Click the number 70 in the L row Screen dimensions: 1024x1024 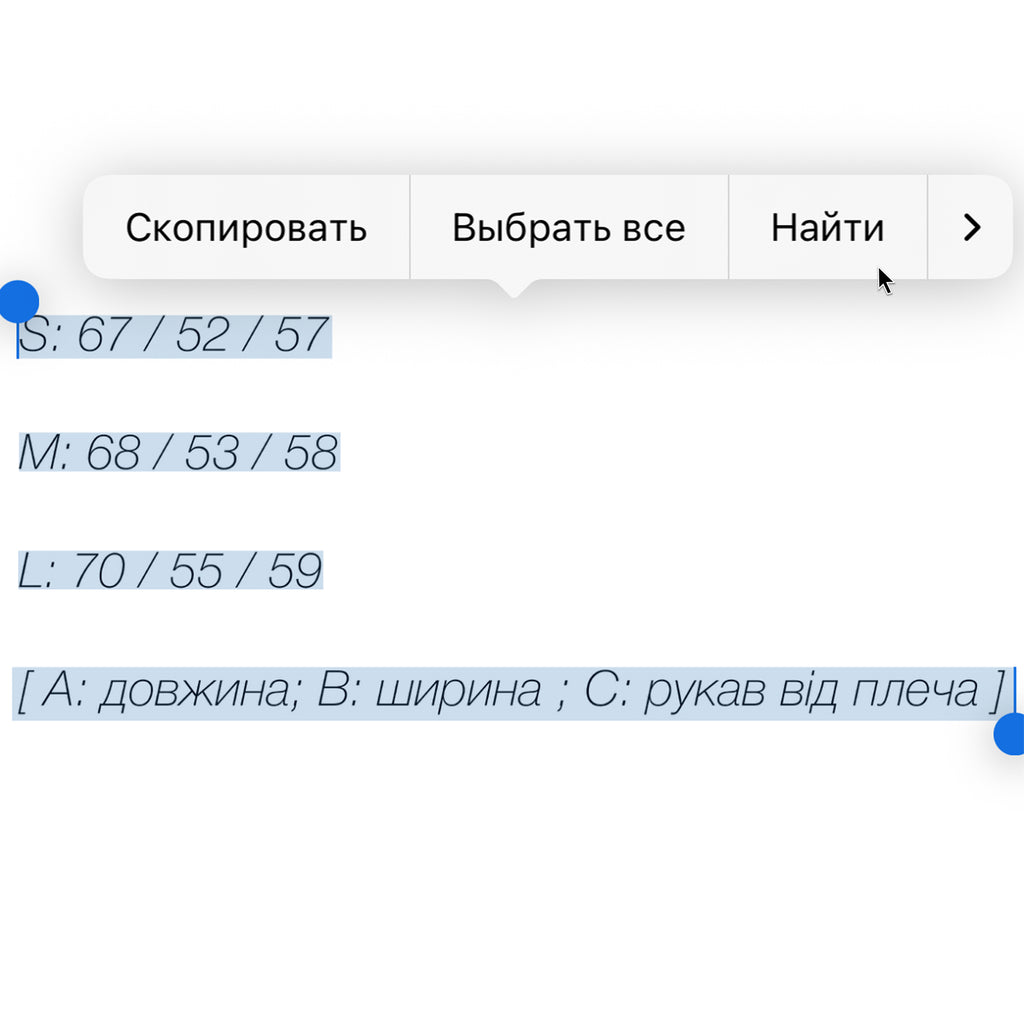coord(99,572)
